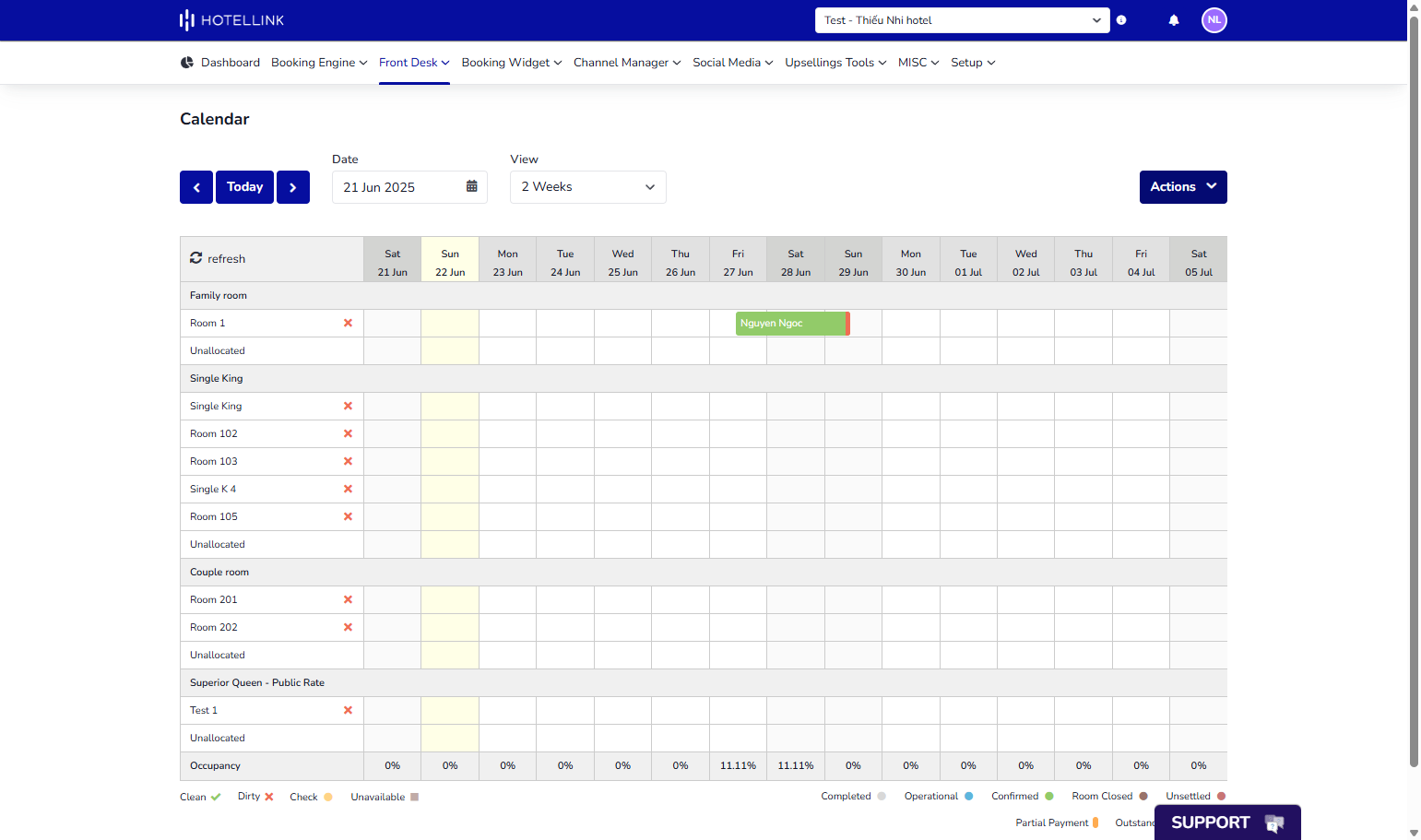Expand the Setup menu

973,63
